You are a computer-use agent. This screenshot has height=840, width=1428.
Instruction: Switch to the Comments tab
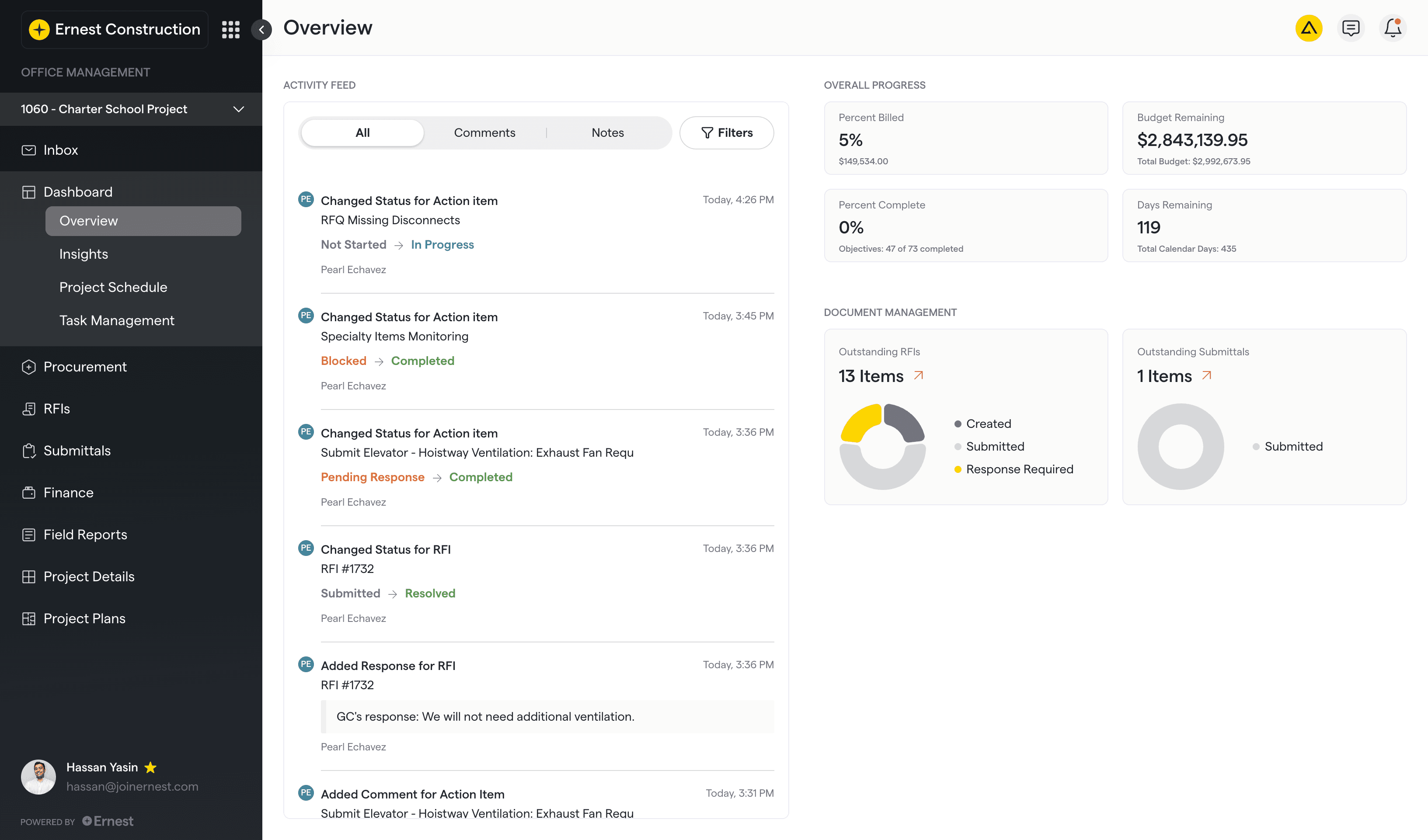click(484, 132)
